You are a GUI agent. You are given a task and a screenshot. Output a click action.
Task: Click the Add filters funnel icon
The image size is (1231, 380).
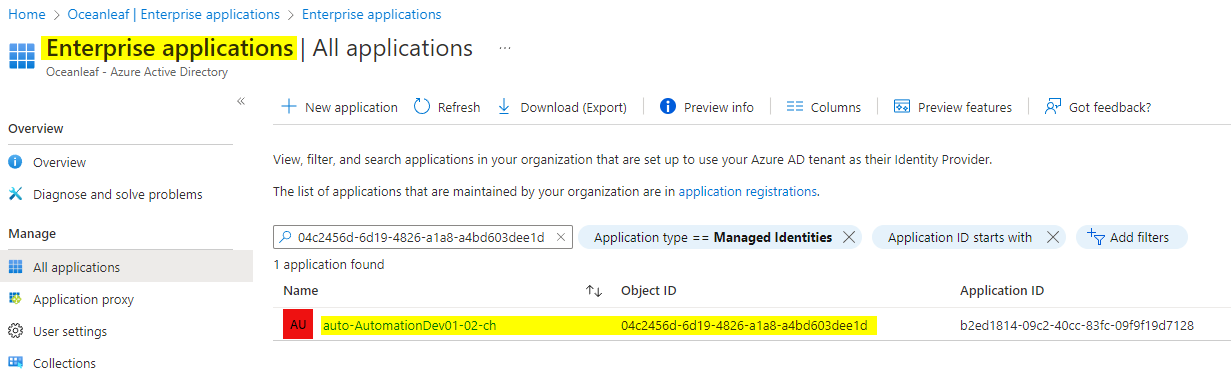[1095, 237]
